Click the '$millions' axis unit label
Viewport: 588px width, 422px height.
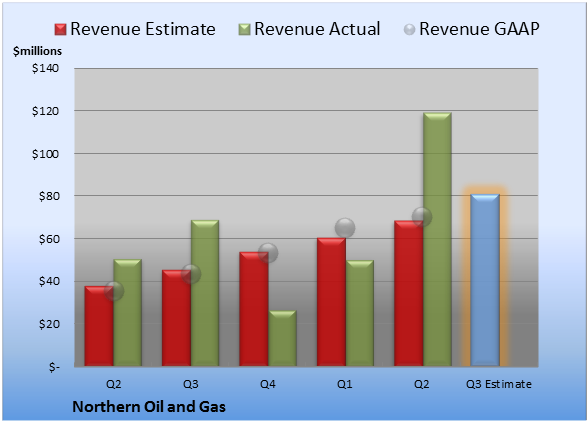37,51
